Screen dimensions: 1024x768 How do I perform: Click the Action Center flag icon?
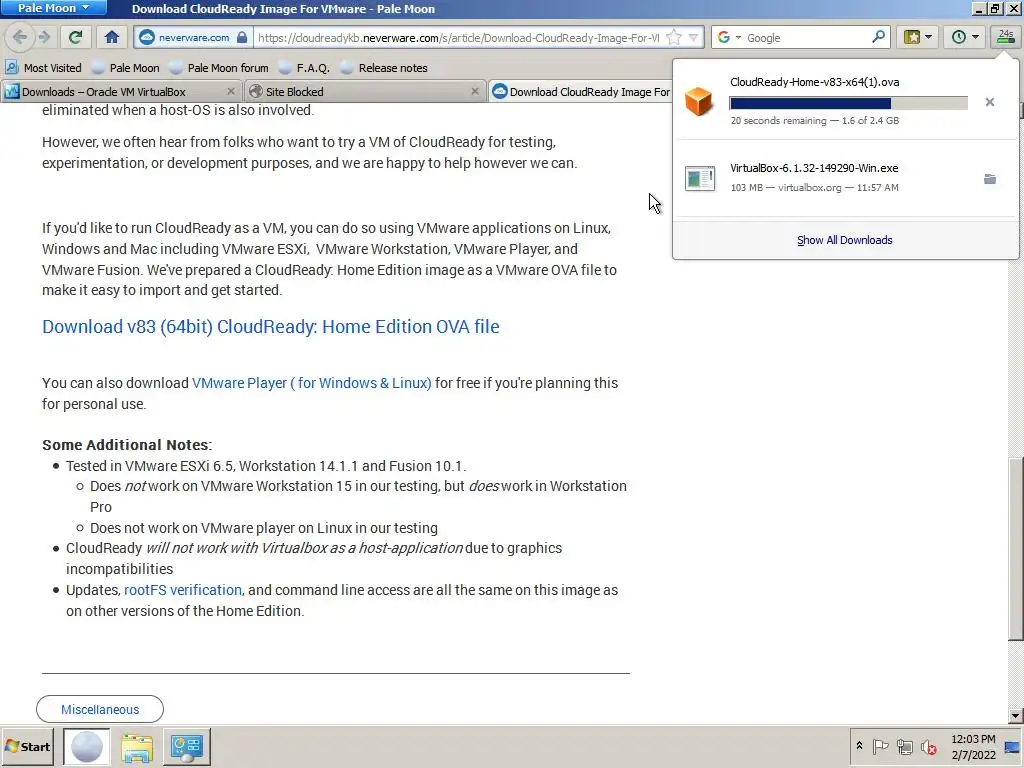(x=880, y=746)
